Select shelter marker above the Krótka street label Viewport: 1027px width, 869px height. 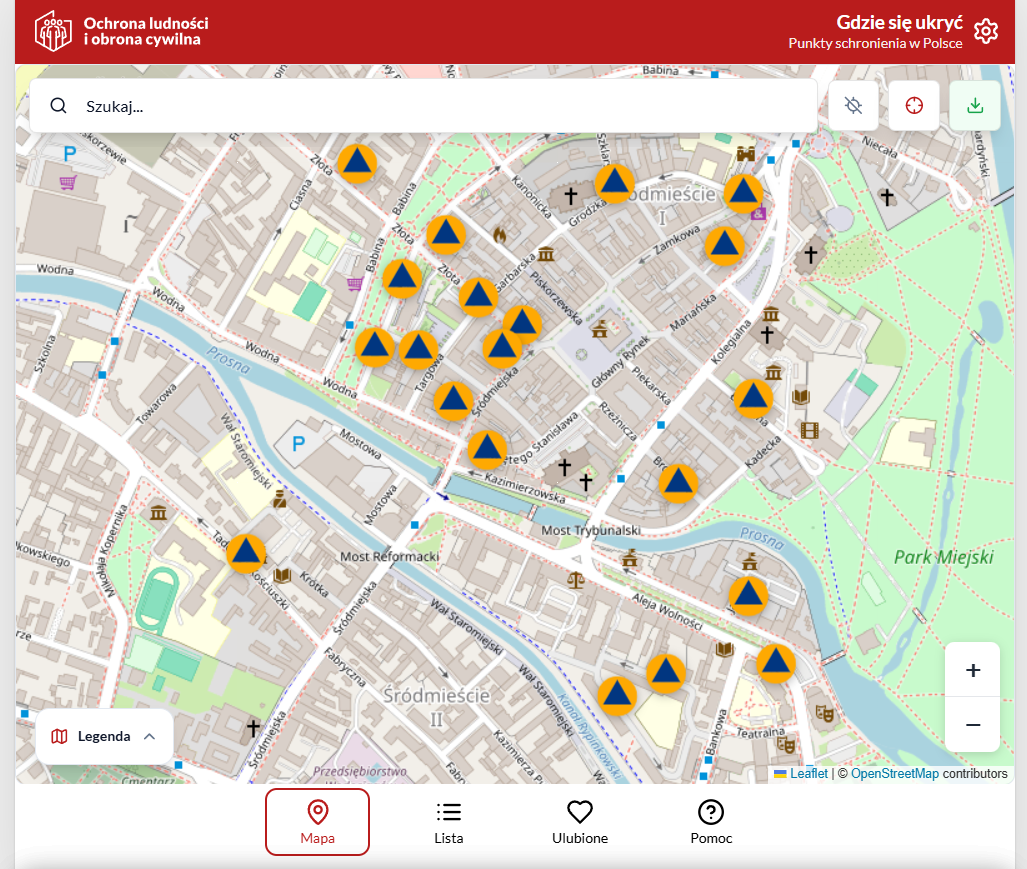246,553
